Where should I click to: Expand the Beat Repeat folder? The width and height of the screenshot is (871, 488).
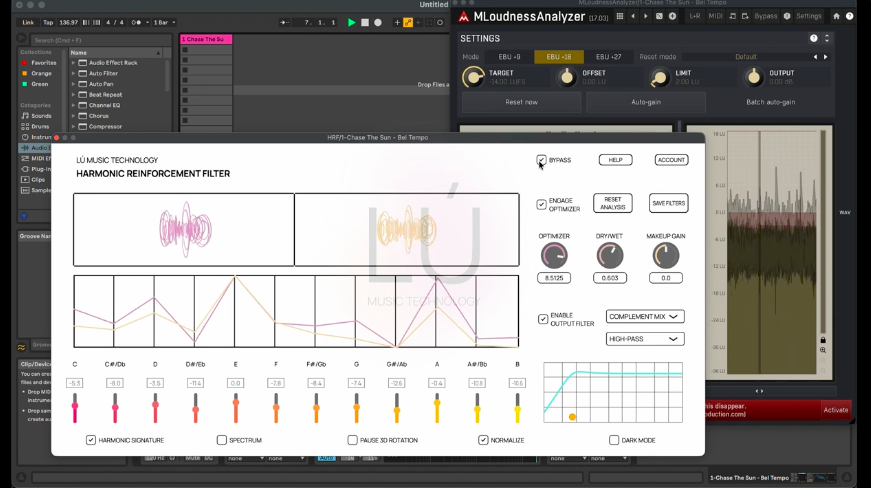point(73,95)
